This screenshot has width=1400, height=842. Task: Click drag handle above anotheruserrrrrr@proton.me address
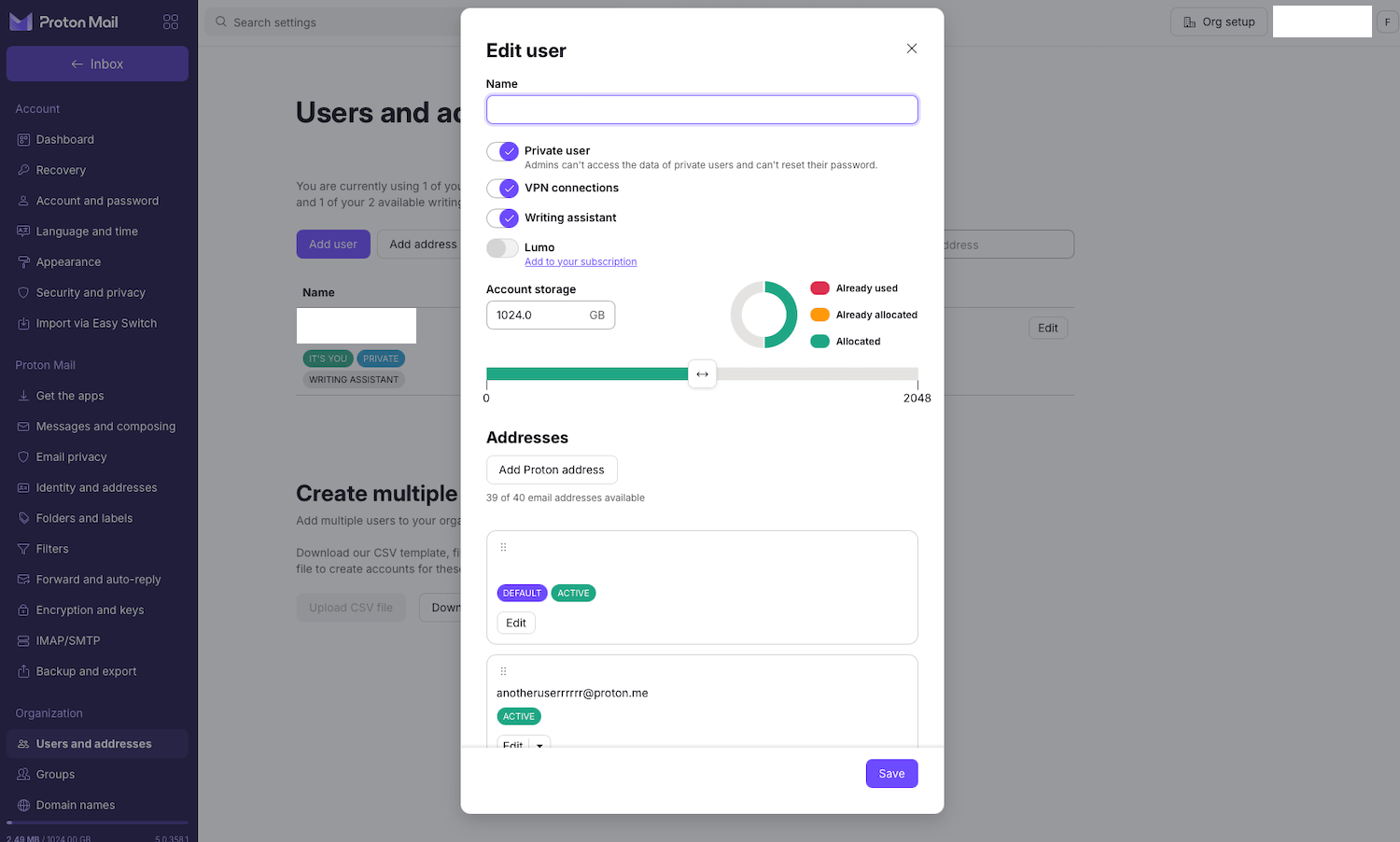click(503, 671)
